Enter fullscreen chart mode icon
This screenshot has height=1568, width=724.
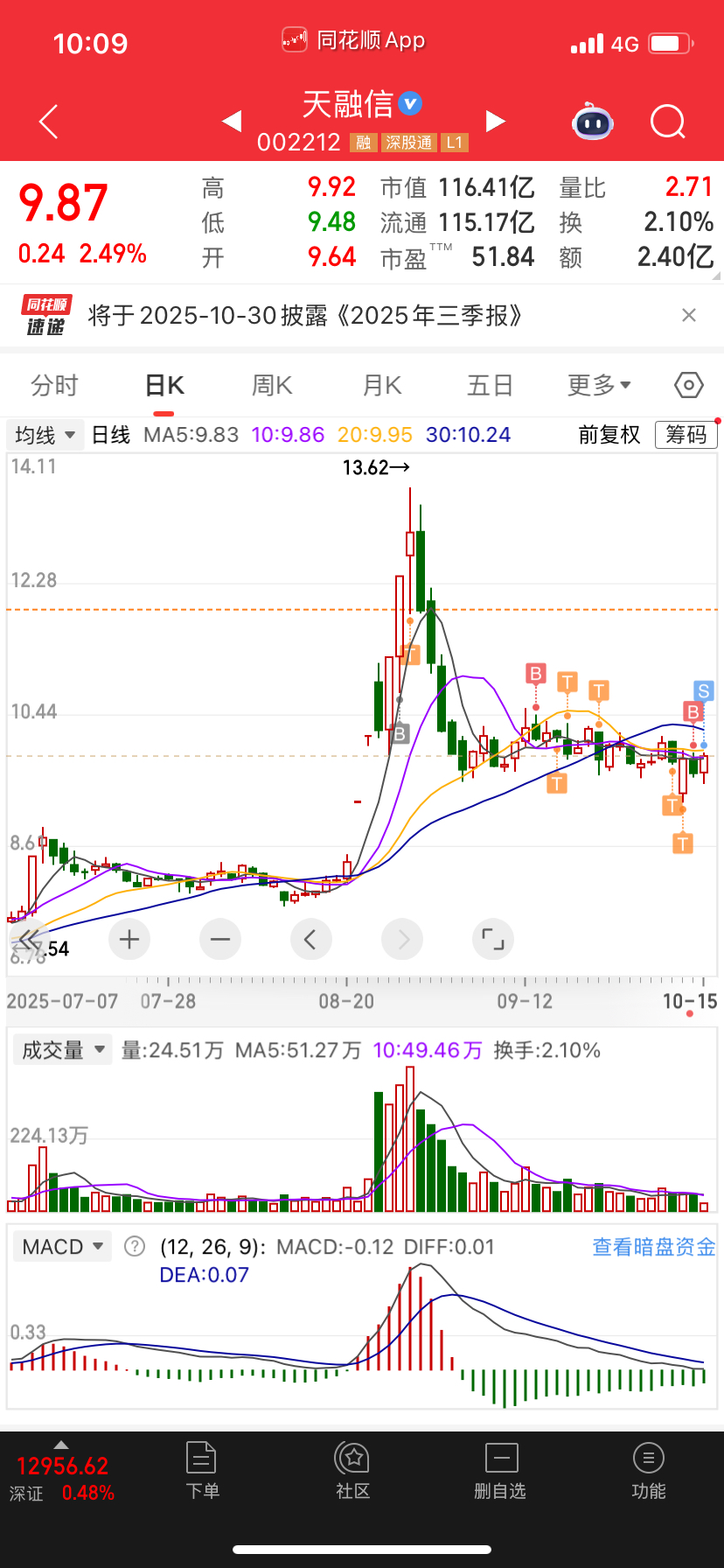[x=493, y=940]
